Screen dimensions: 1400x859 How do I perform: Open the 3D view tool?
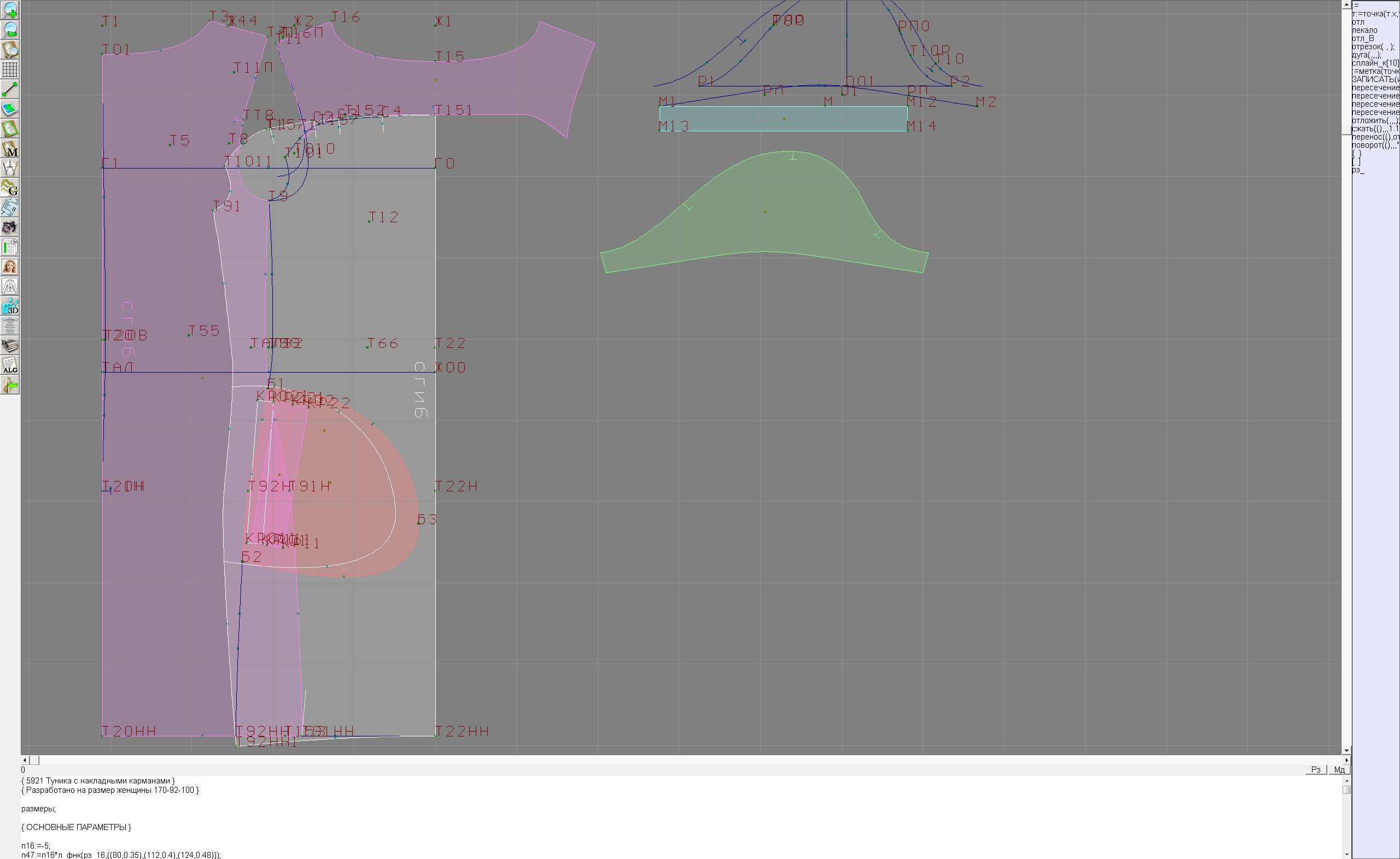[x=10, y=306]
